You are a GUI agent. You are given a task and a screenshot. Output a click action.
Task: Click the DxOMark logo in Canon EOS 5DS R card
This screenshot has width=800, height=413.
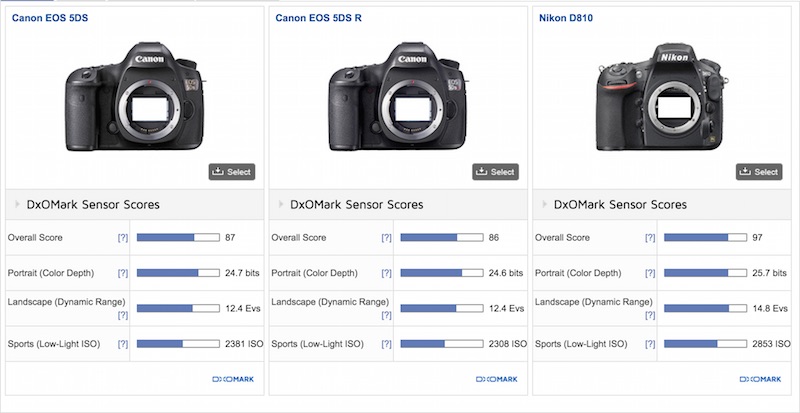(x=497, y=379)
